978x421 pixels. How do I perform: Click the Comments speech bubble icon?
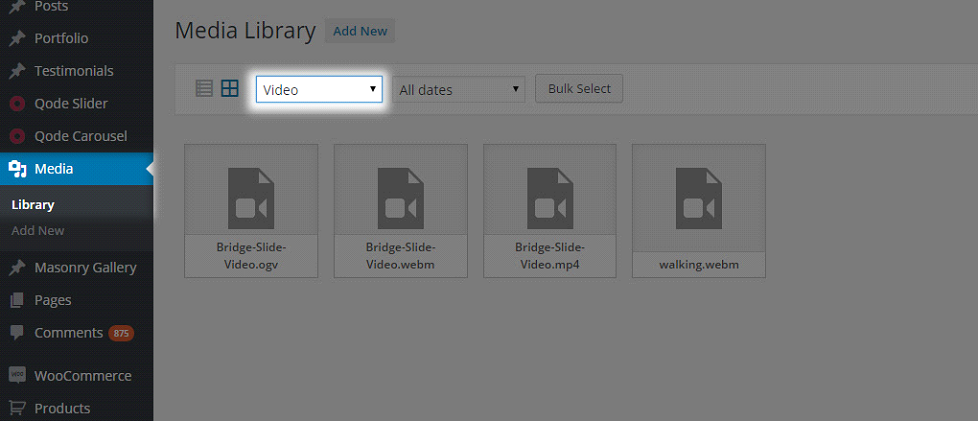[x=17, y=333]
